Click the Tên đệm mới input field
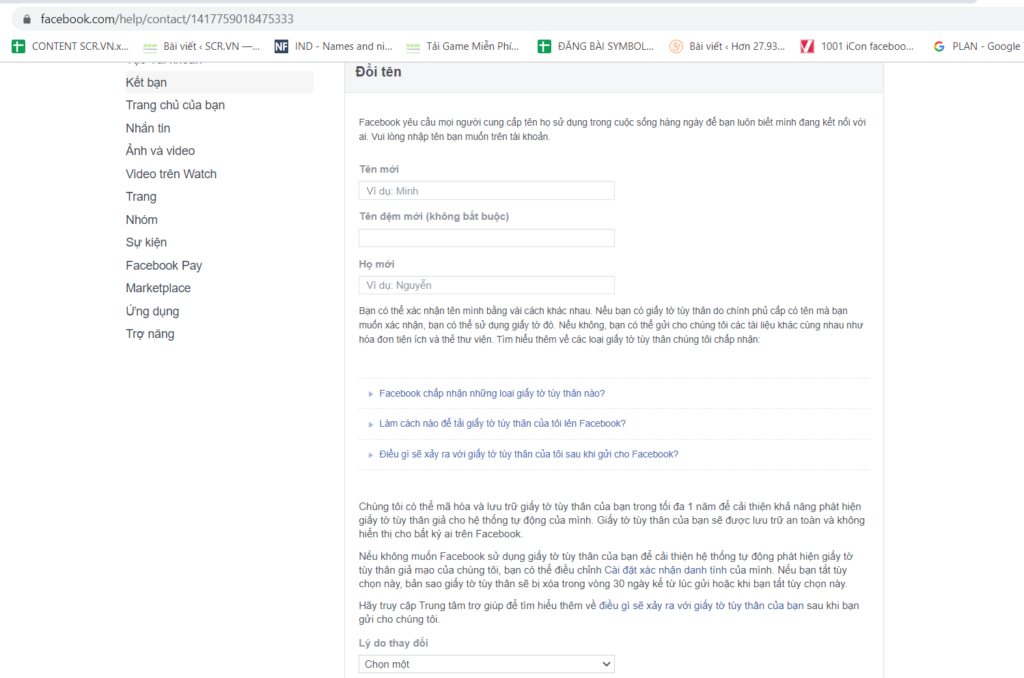 pyautogui.click(x=487, y=238)
